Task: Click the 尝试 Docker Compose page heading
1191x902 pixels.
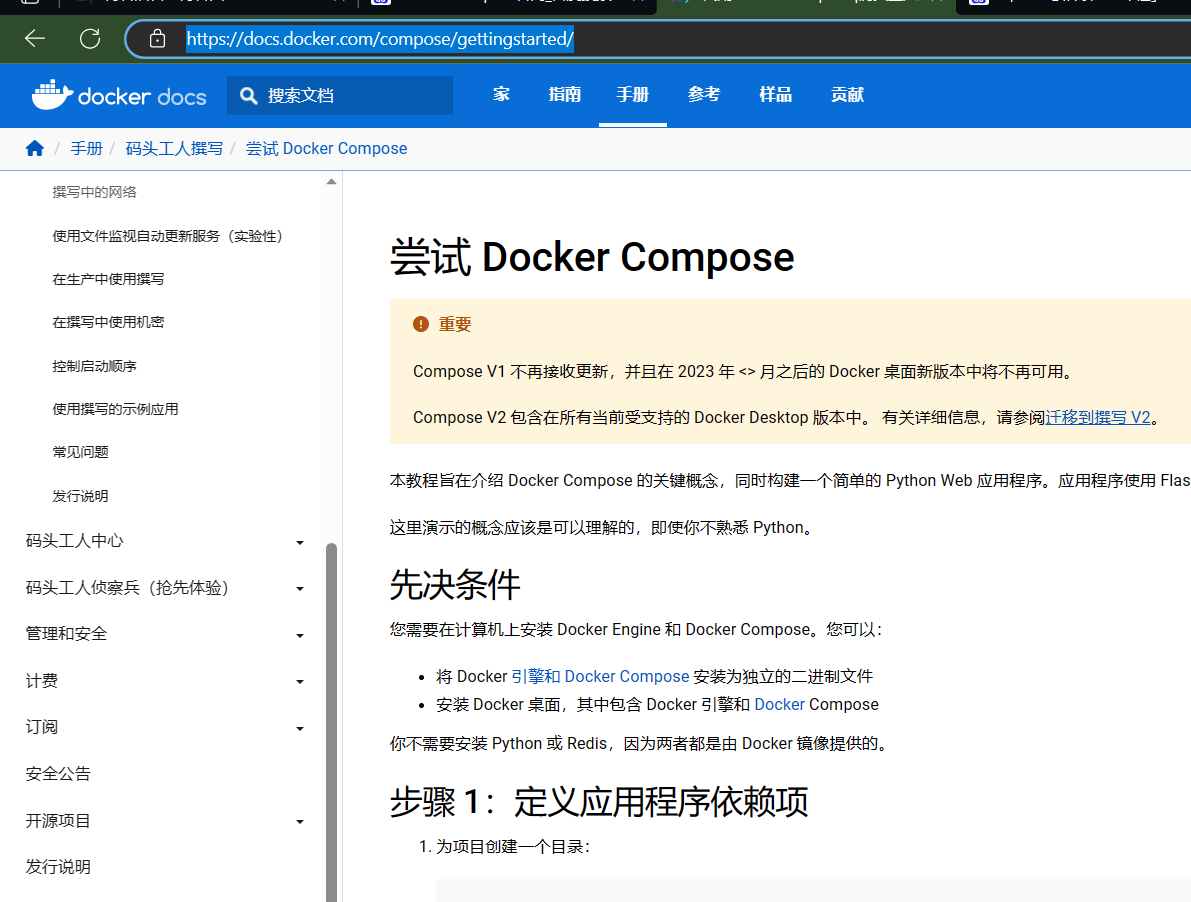Action: (x=592, y=257)
